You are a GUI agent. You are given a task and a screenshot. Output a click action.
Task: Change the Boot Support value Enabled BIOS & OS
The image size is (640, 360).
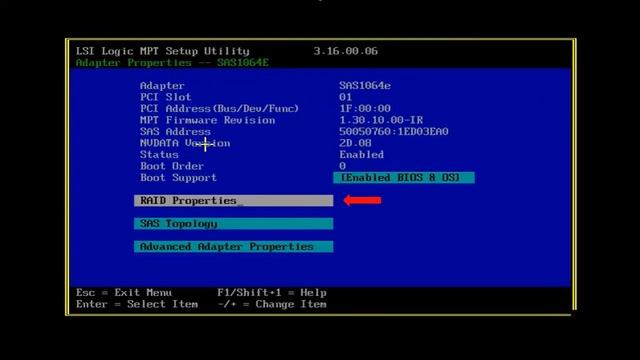(x=404, y=178)
